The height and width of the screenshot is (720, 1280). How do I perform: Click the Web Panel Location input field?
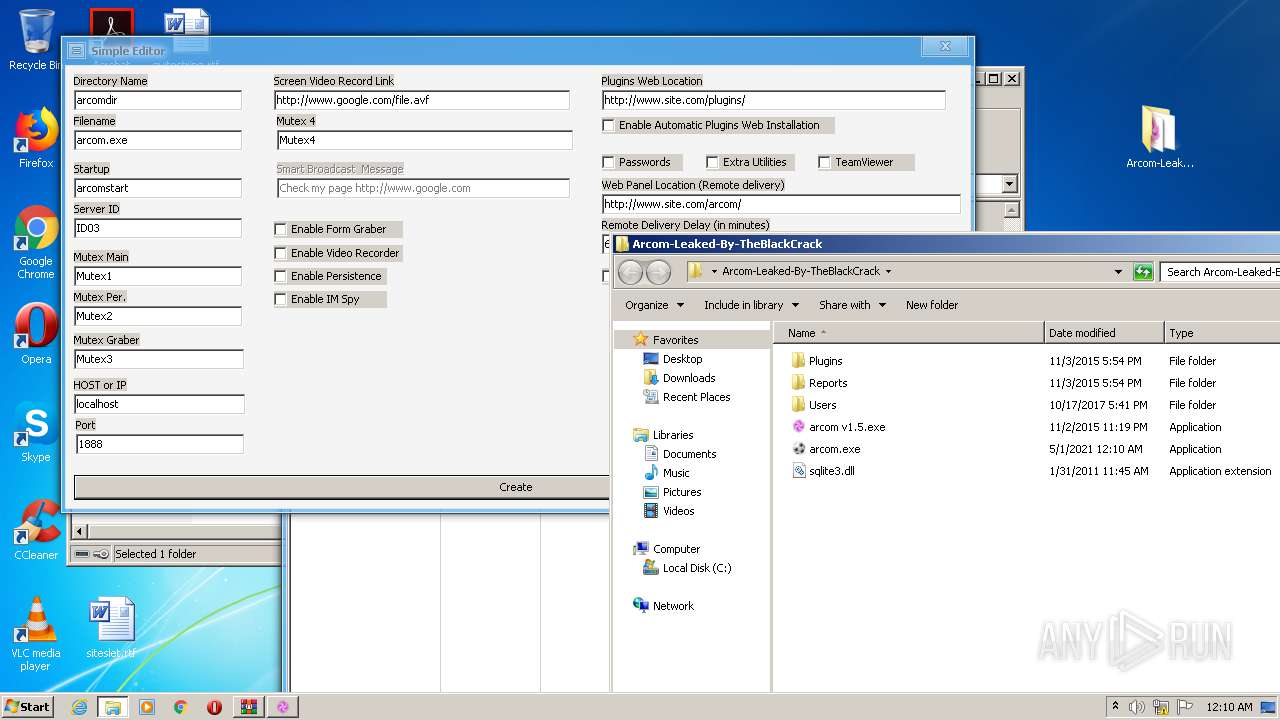pyautogui.click(x=781, y=204)
